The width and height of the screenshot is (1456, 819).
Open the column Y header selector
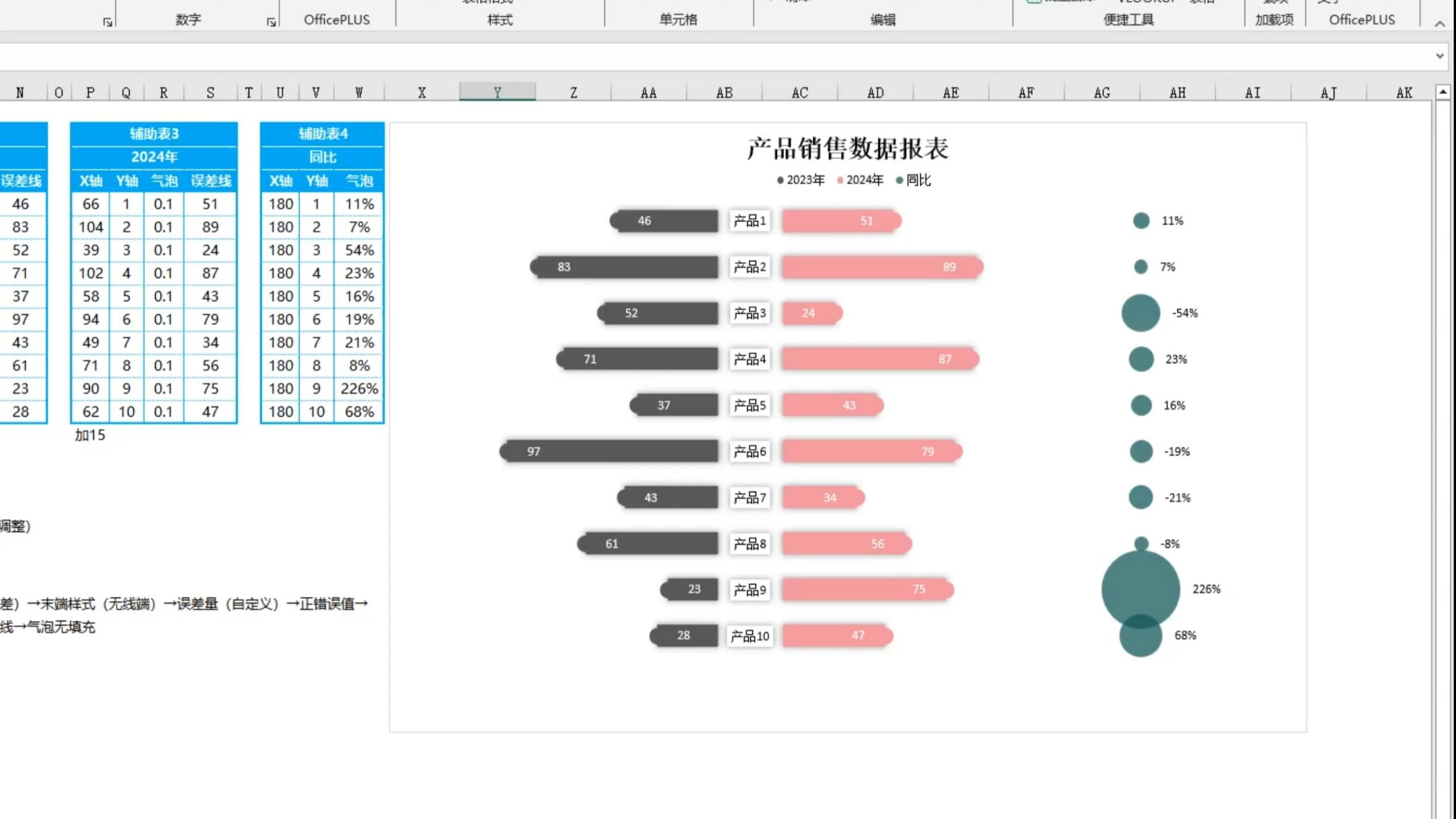(x=497, y=91)
